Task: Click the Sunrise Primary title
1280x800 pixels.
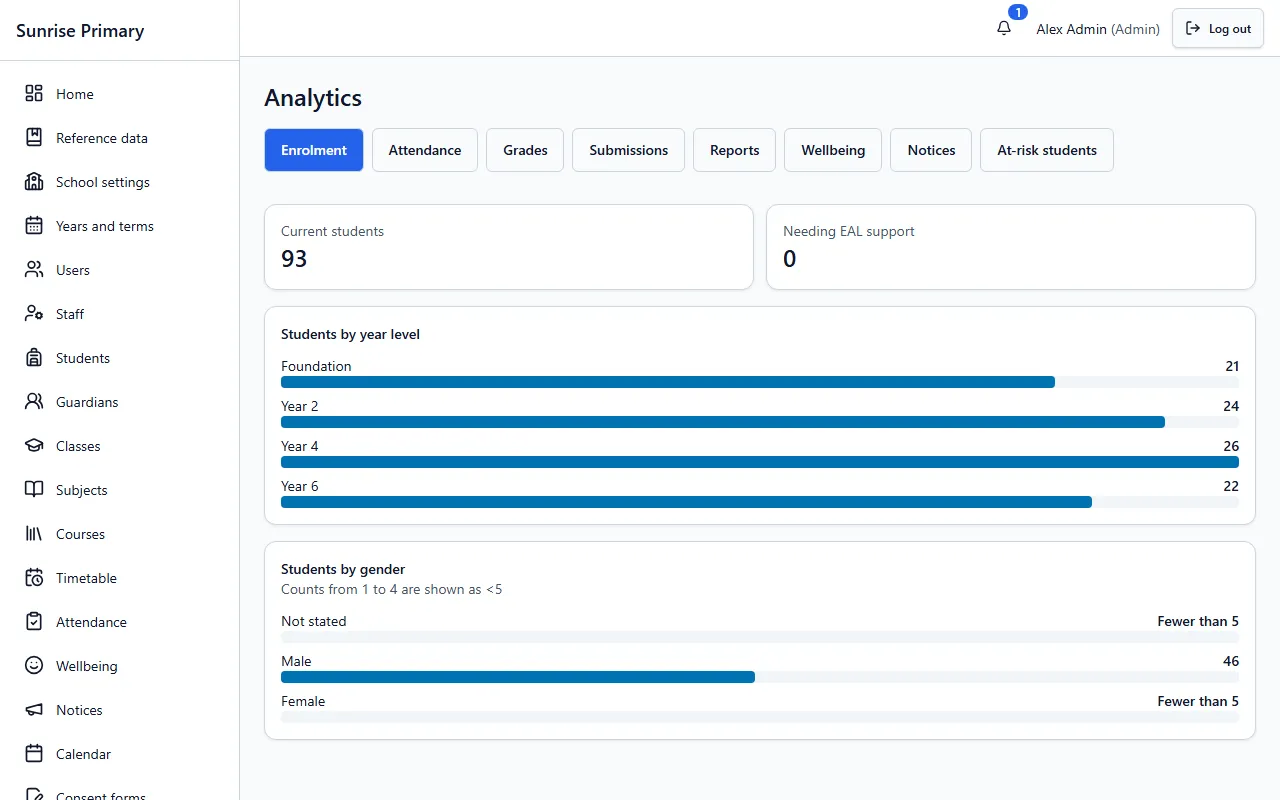Action: click(80, 31)
